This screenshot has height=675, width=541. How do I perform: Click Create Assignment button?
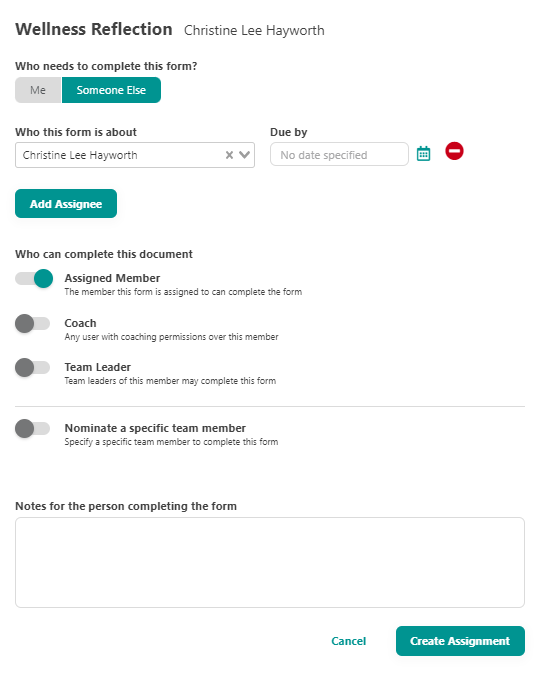460,641
